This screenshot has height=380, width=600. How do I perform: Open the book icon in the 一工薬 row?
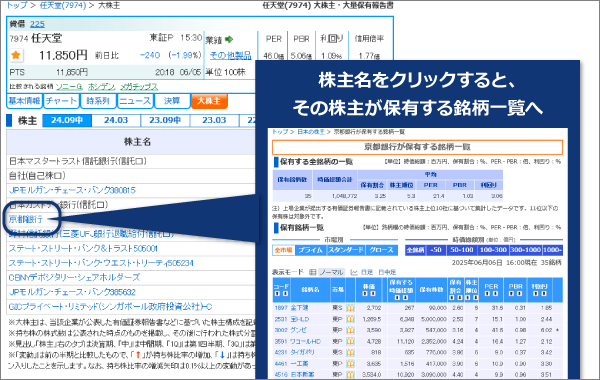[x=350, y=363]
